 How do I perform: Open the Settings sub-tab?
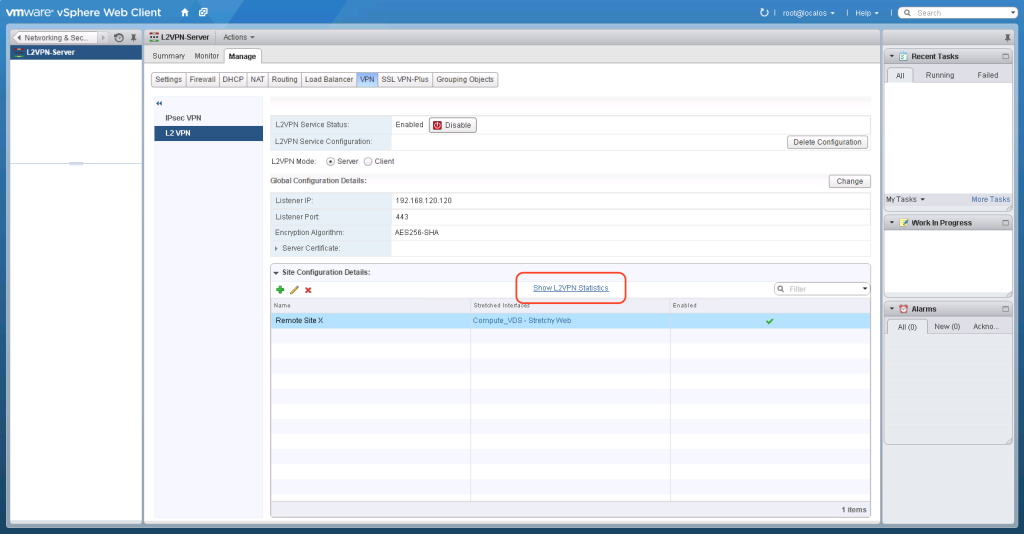click(168, 80)
